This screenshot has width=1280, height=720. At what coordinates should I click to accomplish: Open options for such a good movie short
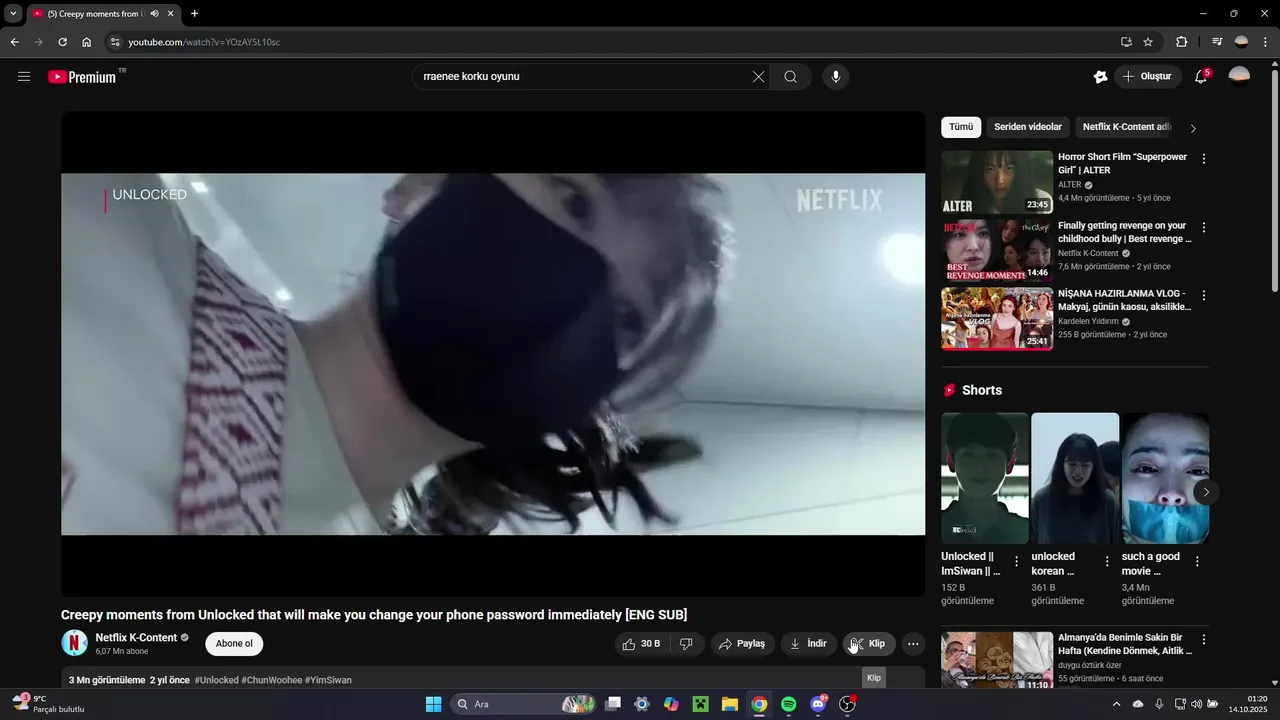(1197, 562)
